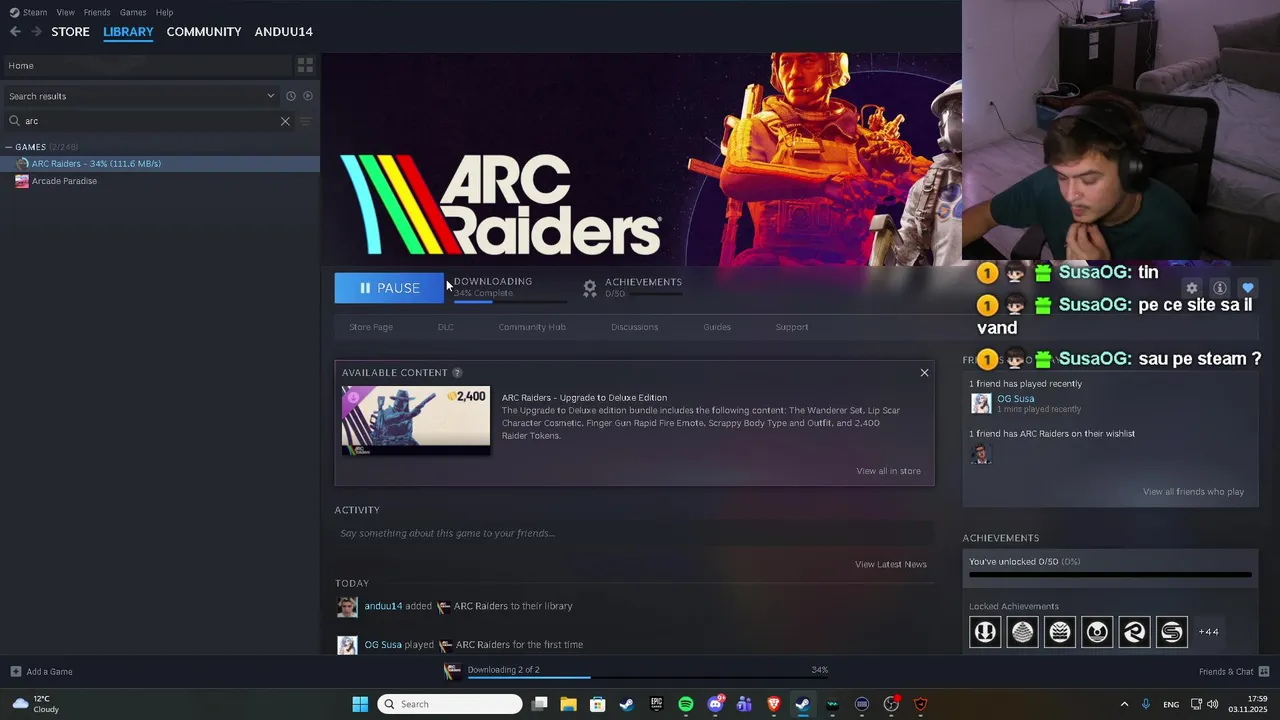Screen dimensions: 1280x720
Task: Open anduu14 profile in activity feed
Action: point(383,606)
